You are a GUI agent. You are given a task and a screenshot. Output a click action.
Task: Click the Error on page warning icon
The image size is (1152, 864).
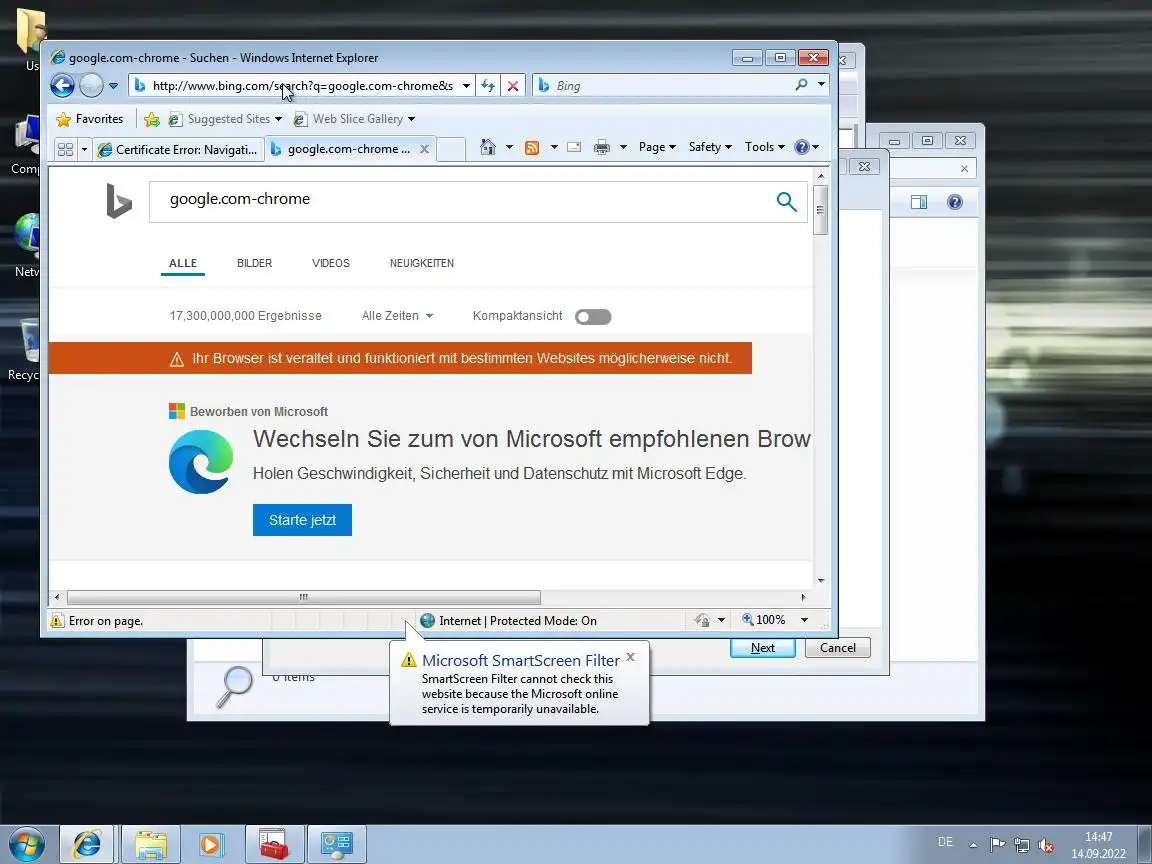pos(57,621)
